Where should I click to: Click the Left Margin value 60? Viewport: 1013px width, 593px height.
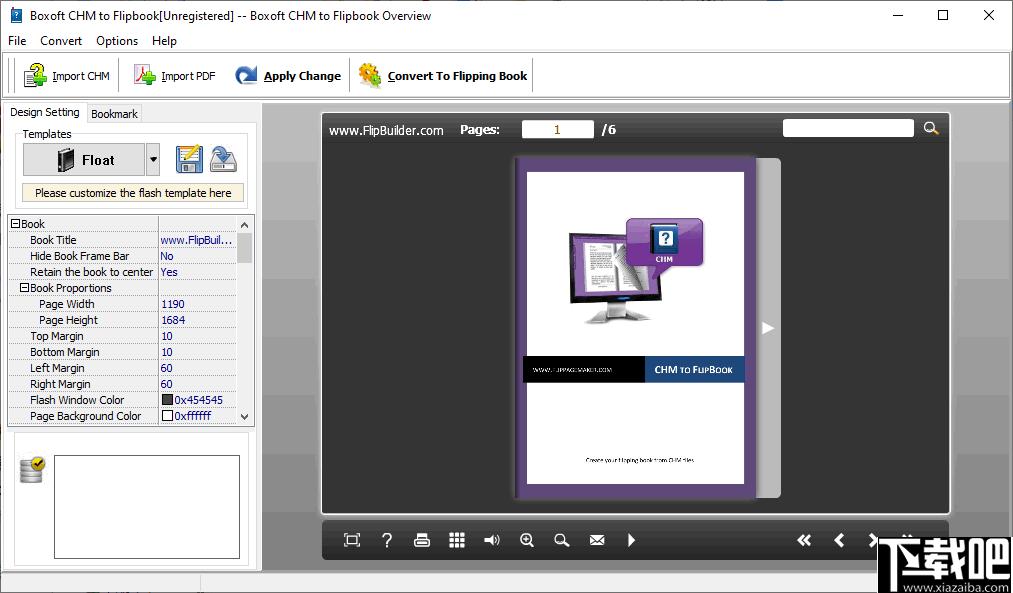(x=197, y=368)
